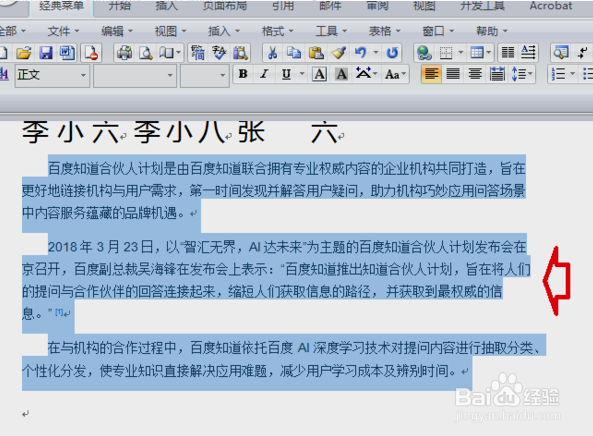Open the 窗口 menu
593x436 pixels.
[438, 31]
